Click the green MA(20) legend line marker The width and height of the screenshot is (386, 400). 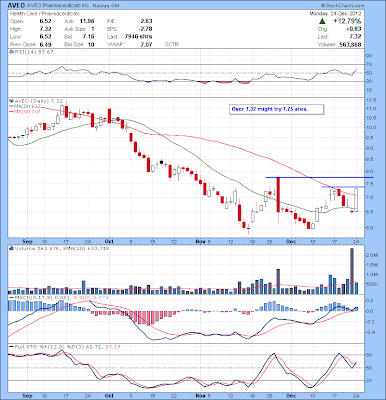point(11,106)
